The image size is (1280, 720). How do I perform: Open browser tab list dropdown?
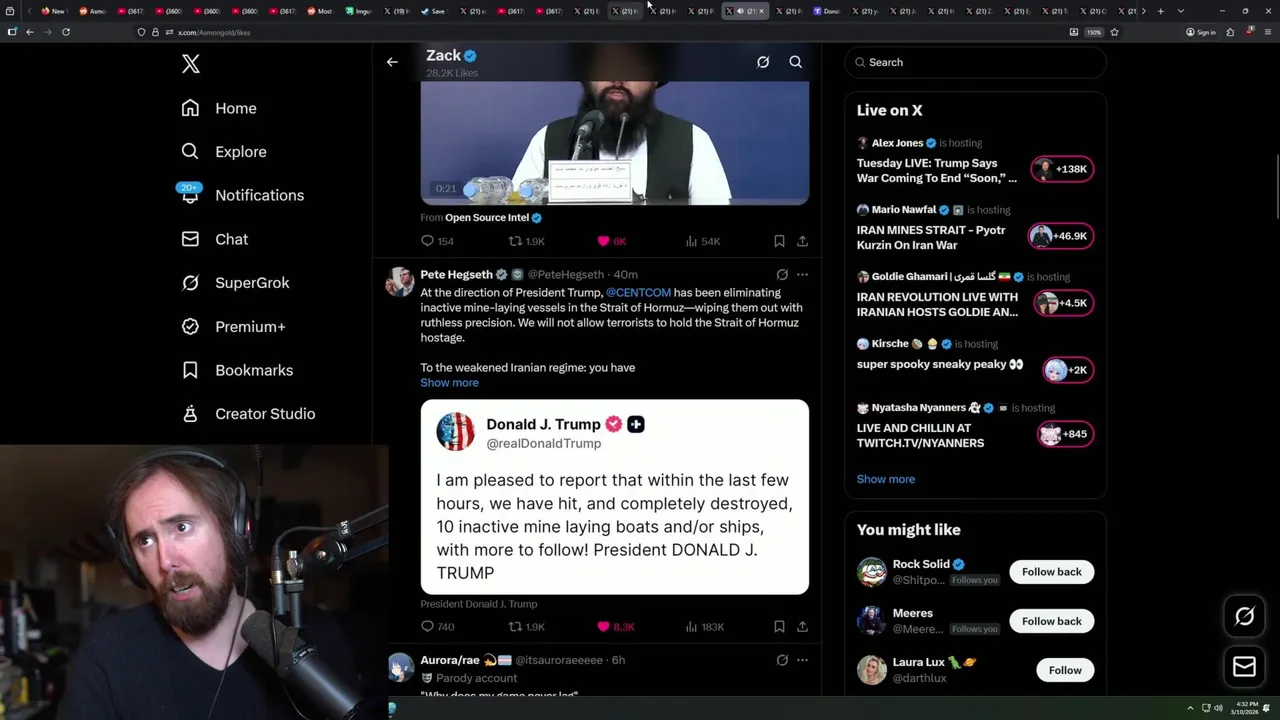1181,11
